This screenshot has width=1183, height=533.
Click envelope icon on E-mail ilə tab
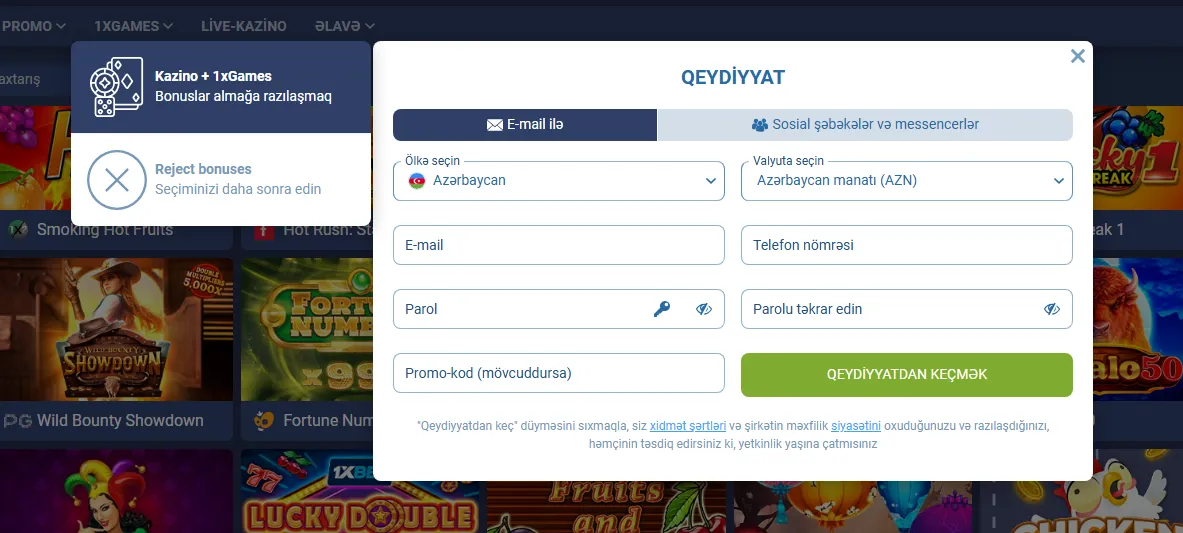pos(495,125)
